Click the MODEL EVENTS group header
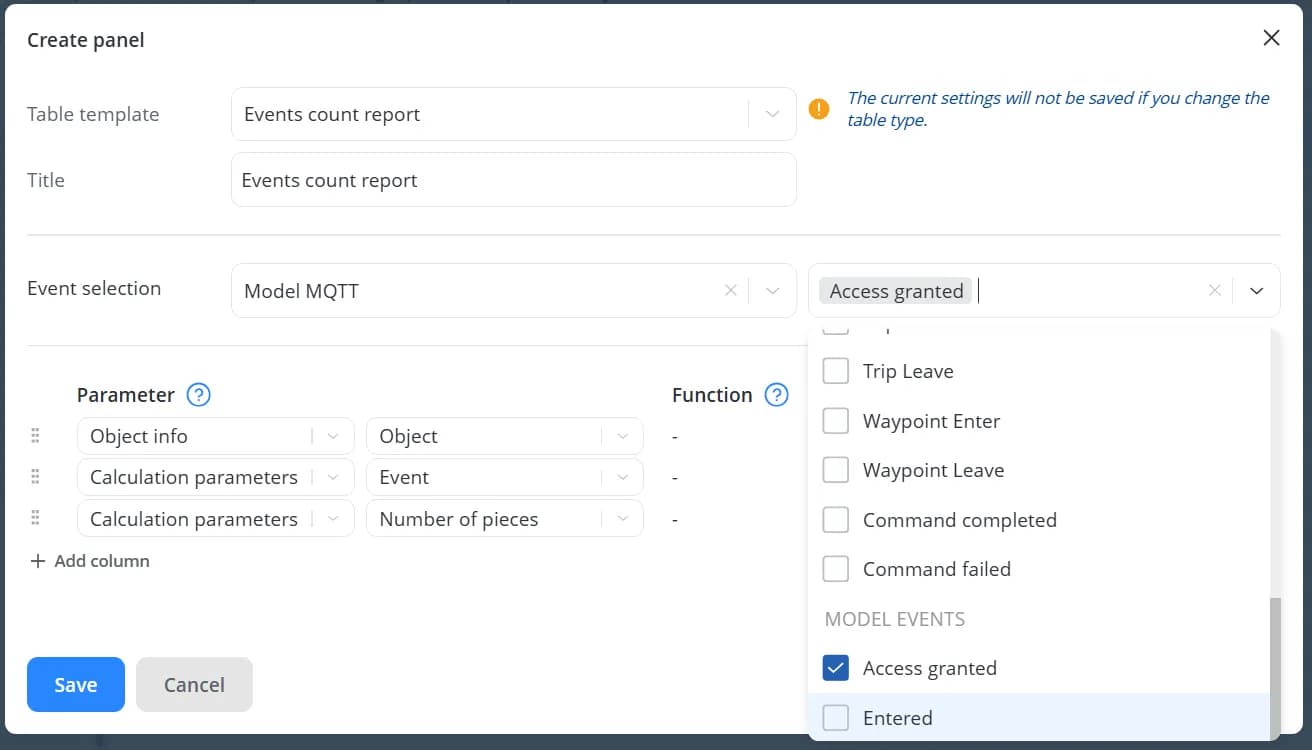1312x750 pixels. [x=895, y=619]
